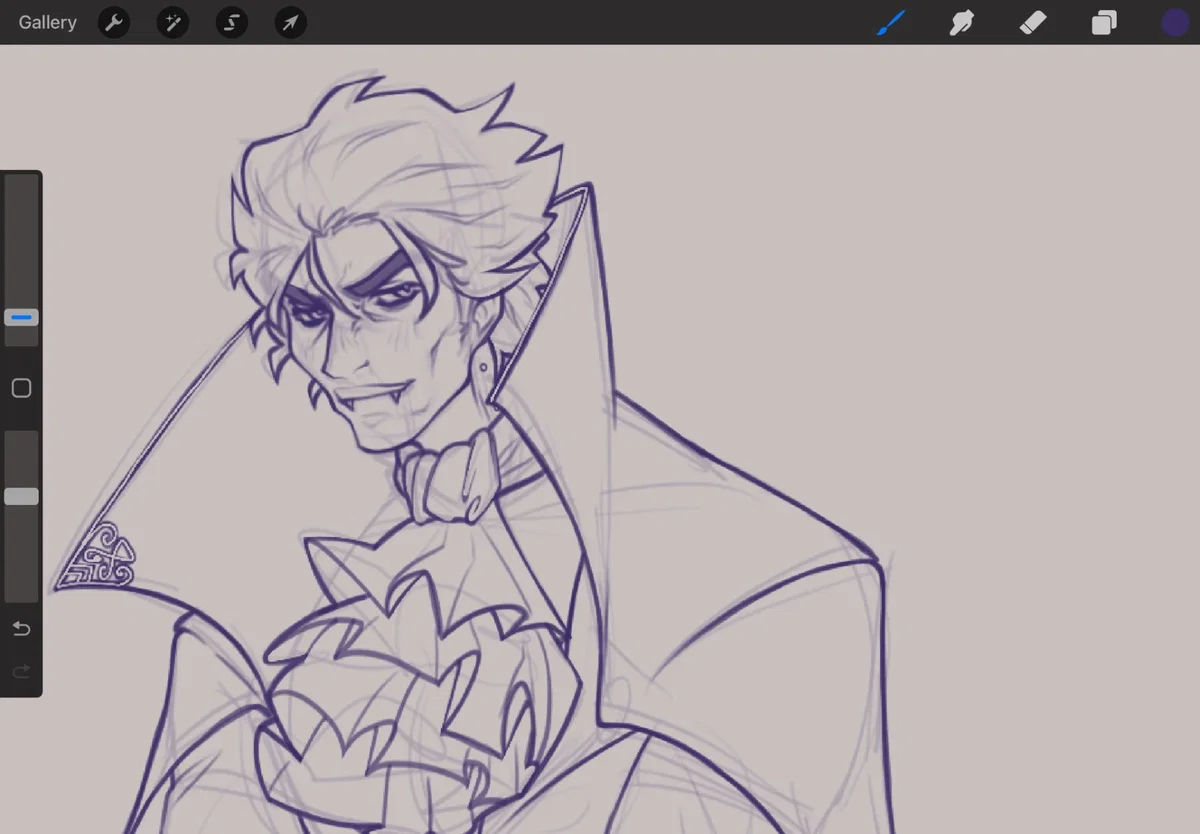1200x834 pixels.
Task: Open the Adjustments magic wand menu
Action: click(x=173, y=22)
